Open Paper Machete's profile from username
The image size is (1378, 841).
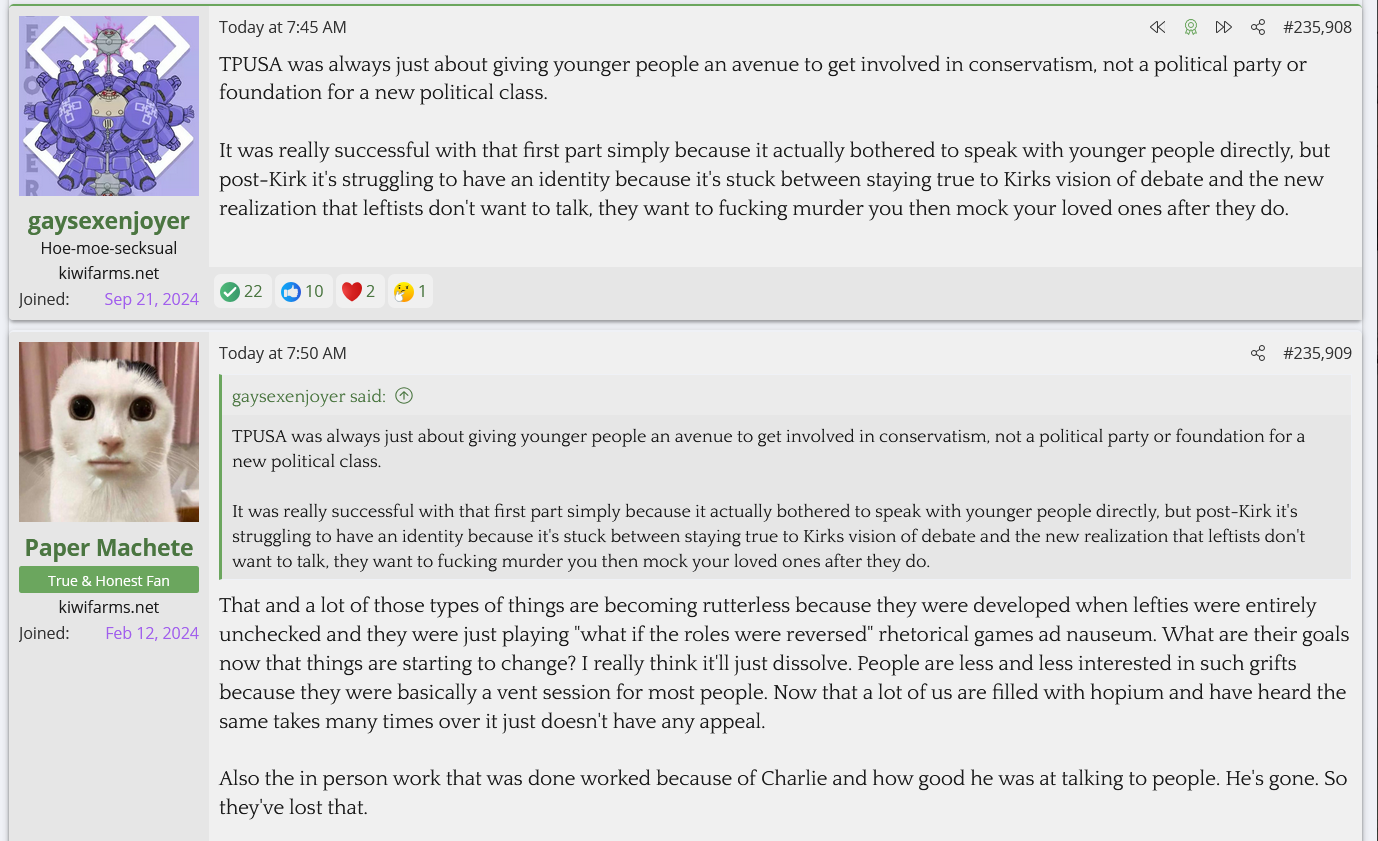coord(109,547)
